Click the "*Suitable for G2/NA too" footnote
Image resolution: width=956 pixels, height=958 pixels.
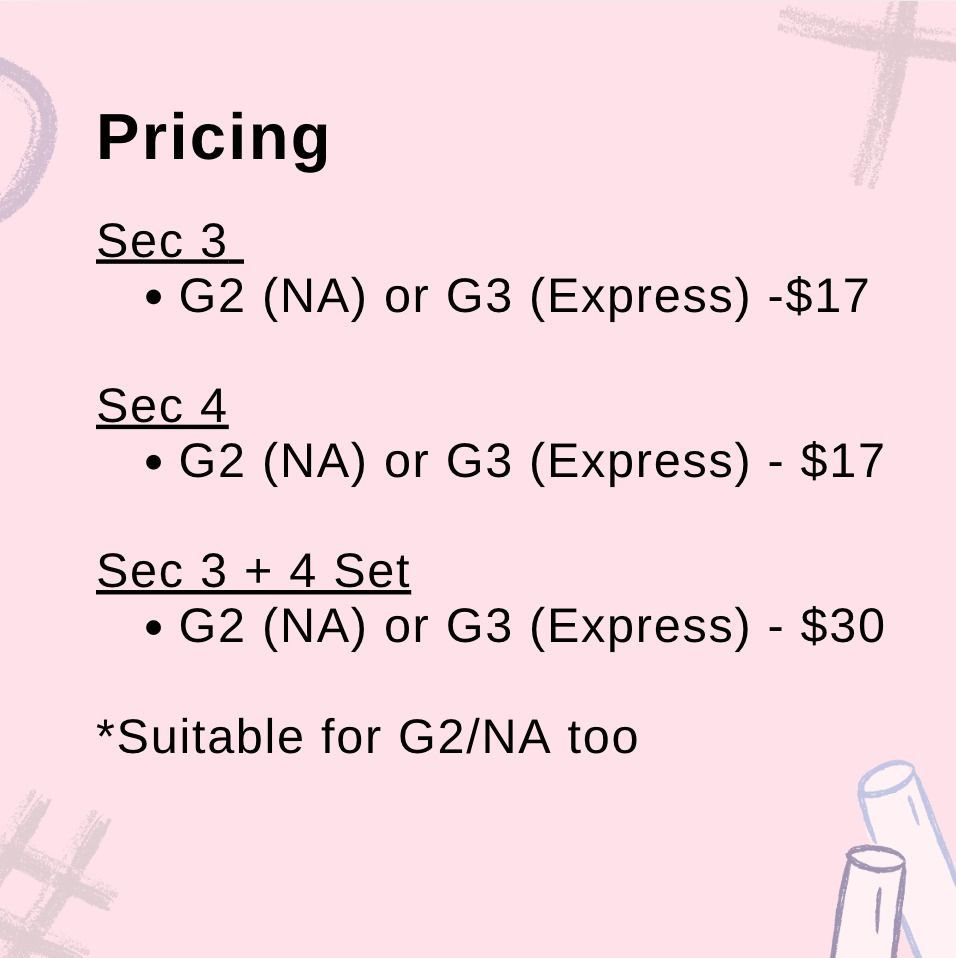coord(367,737)
